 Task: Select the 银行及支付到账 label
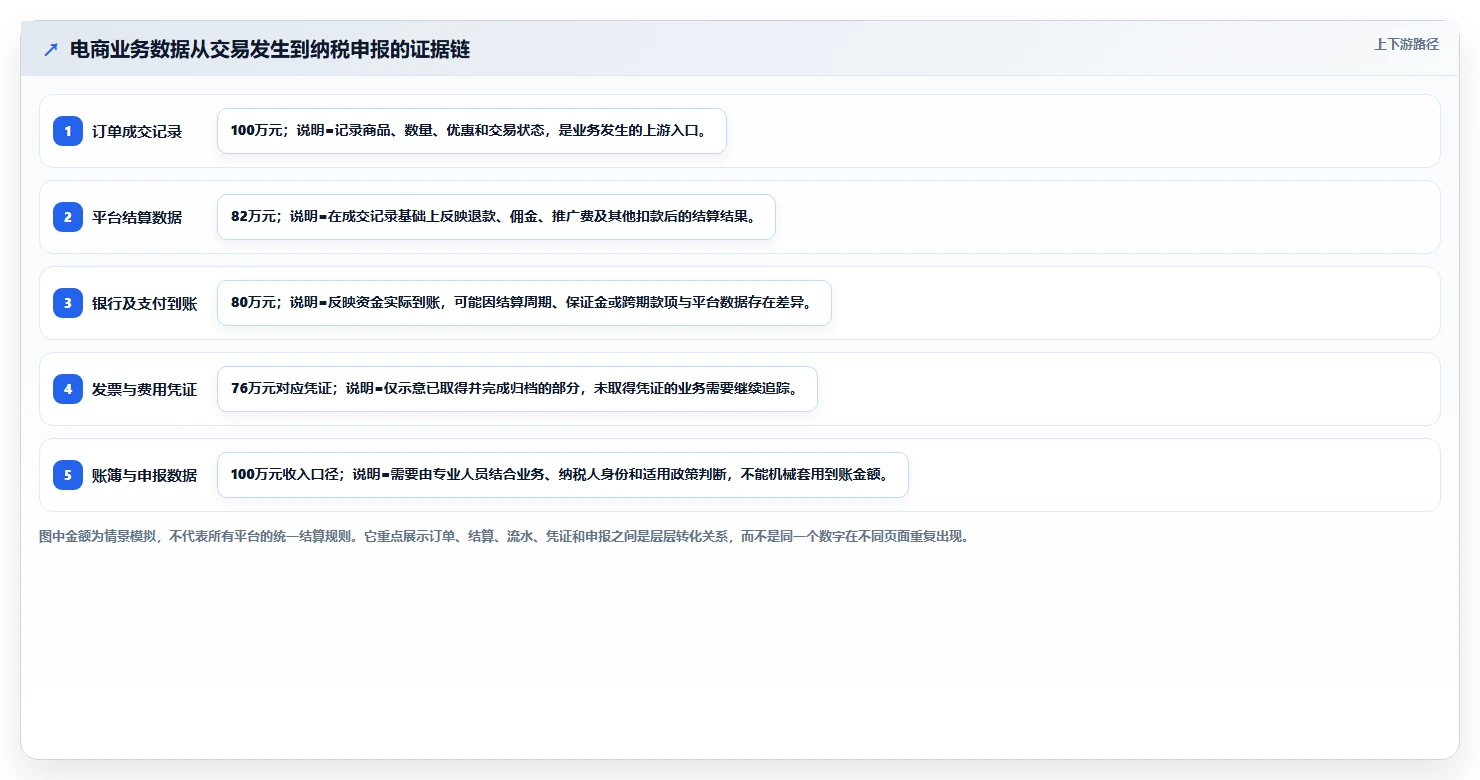[145, 303]
